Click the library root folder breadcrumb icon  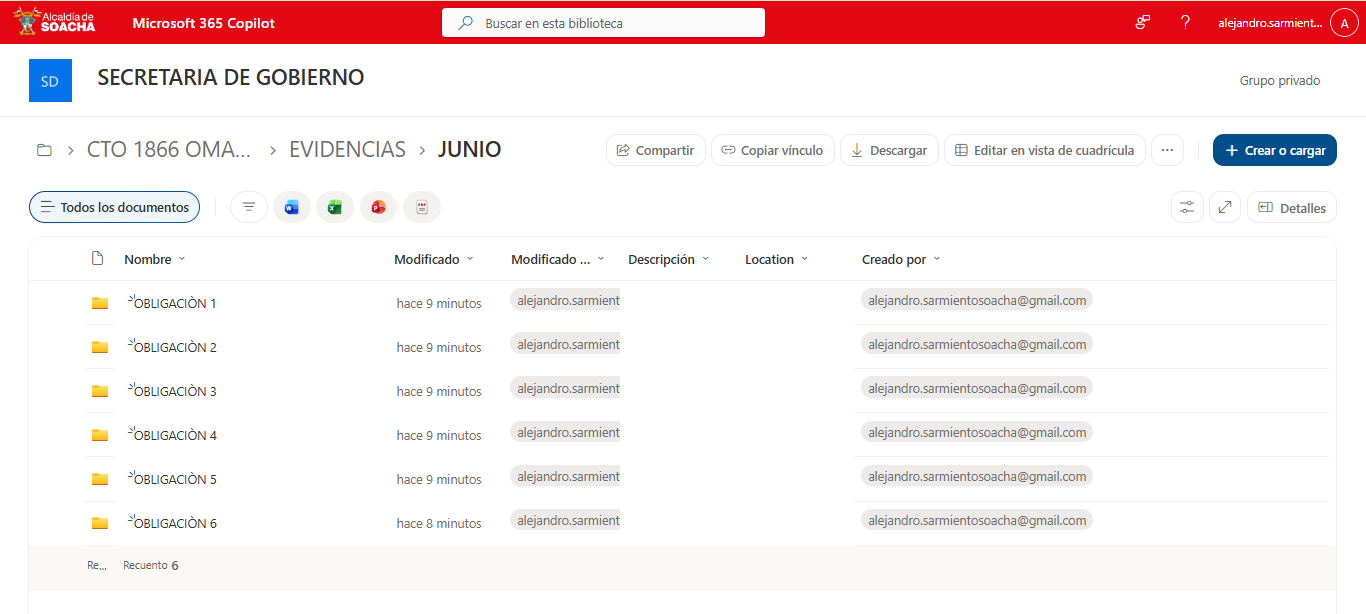coord(44,150)
